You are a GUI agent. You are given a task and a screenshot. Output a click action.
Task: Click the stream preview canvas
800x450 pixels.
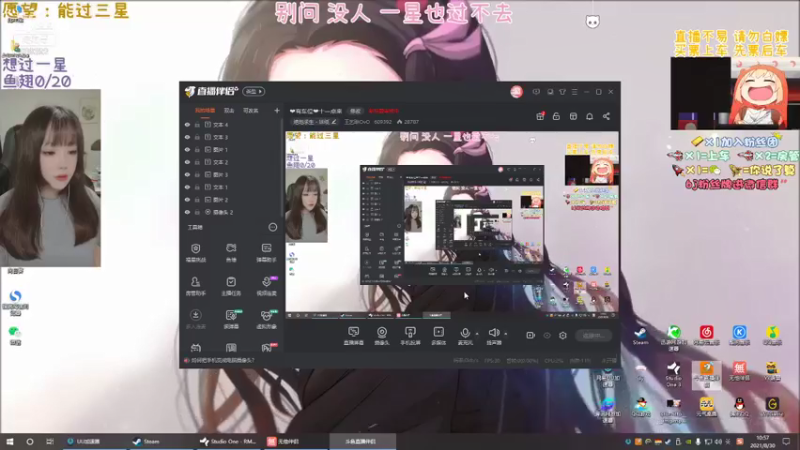pos(452,224)
